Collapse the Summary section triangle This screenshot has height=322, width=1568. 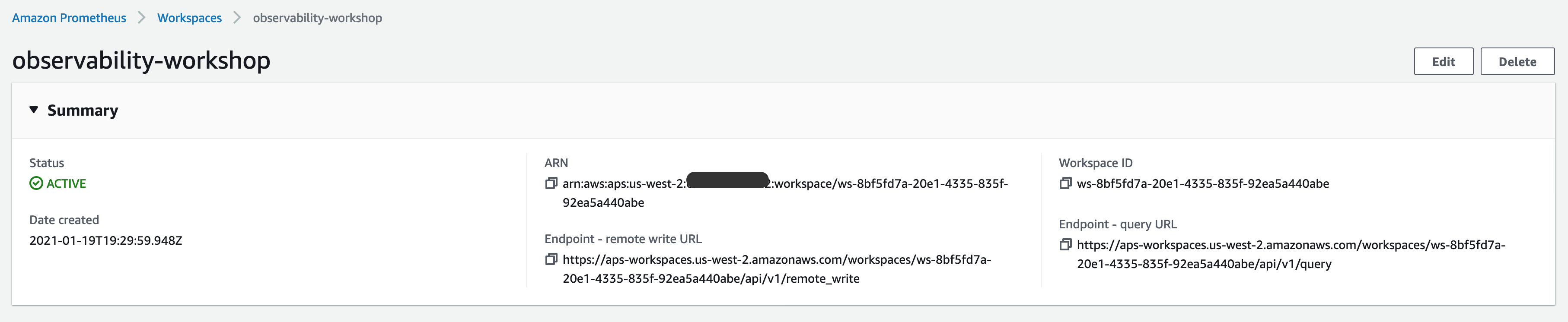(x=34, y=110)
